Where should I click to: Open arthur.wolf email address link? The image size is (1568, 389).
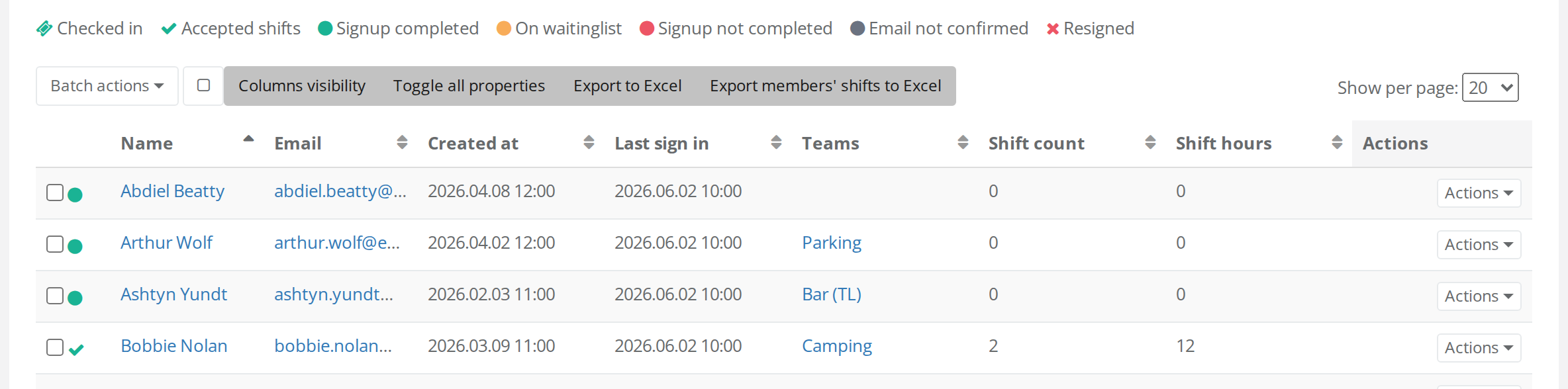coord(337,243)
